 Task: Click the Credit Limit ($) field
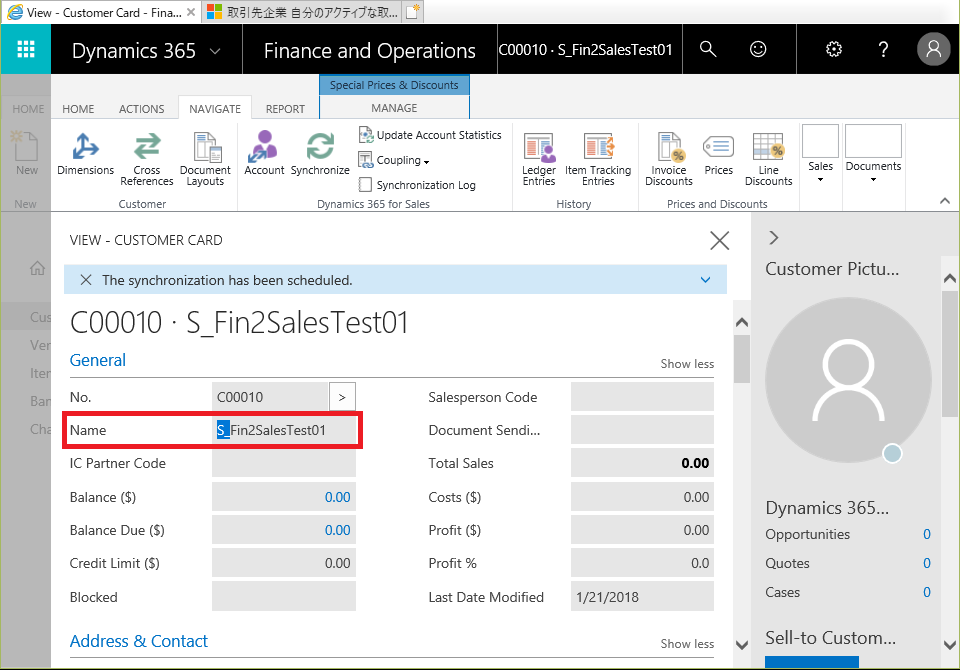pyautogui.click(x=284, y=563)
